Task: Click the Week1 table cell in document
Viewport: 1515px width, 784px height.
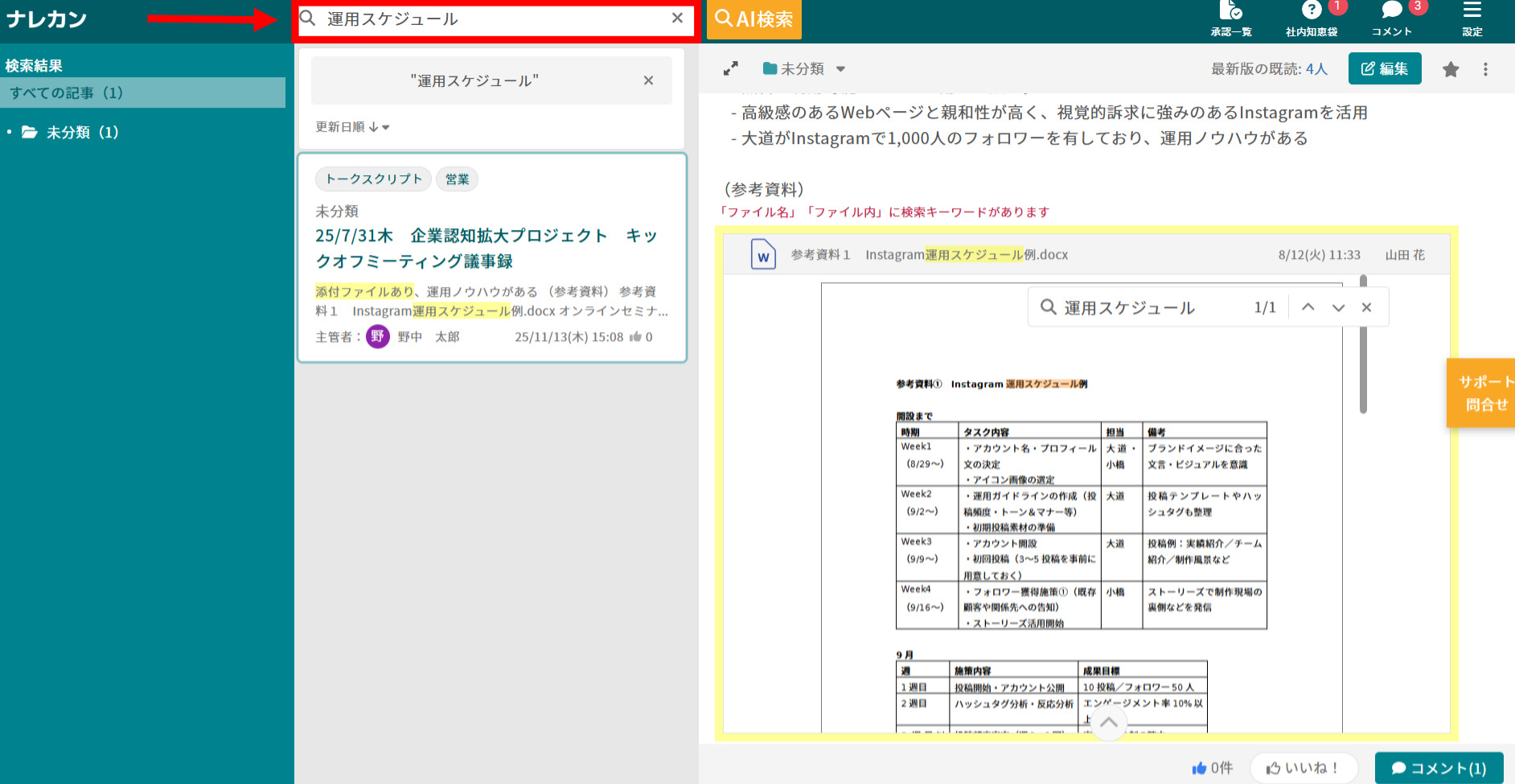Action: pos(928,462)
